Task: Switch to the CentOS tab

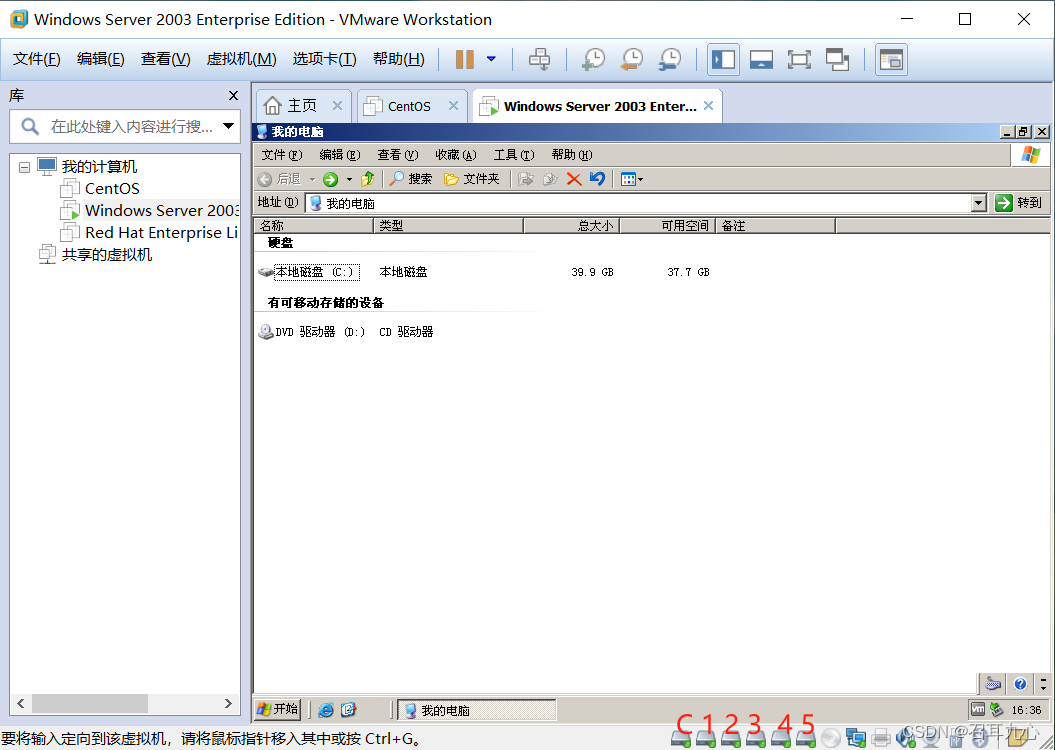Action: tap(409, 106)
